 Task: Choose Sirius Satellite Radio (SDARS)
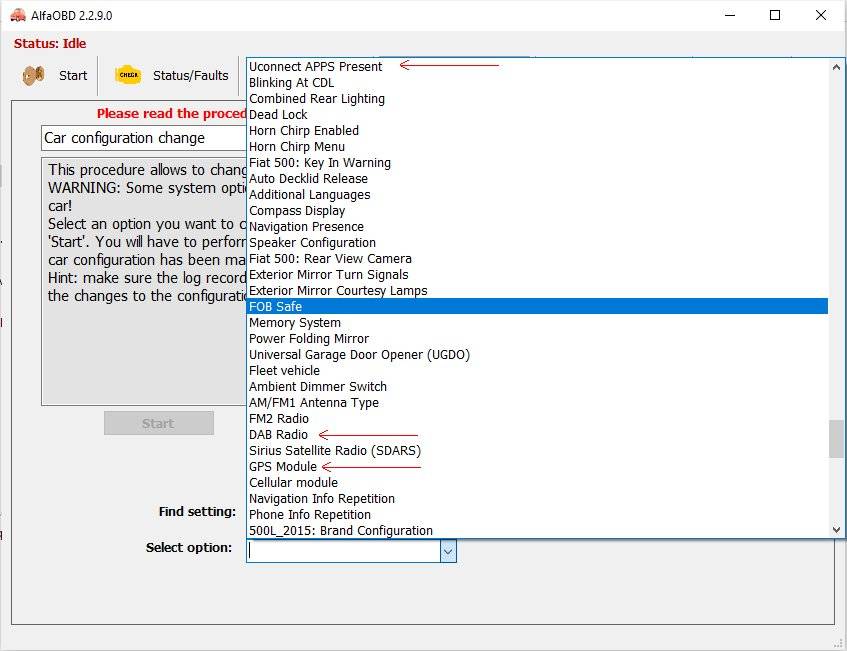[537, 451]
